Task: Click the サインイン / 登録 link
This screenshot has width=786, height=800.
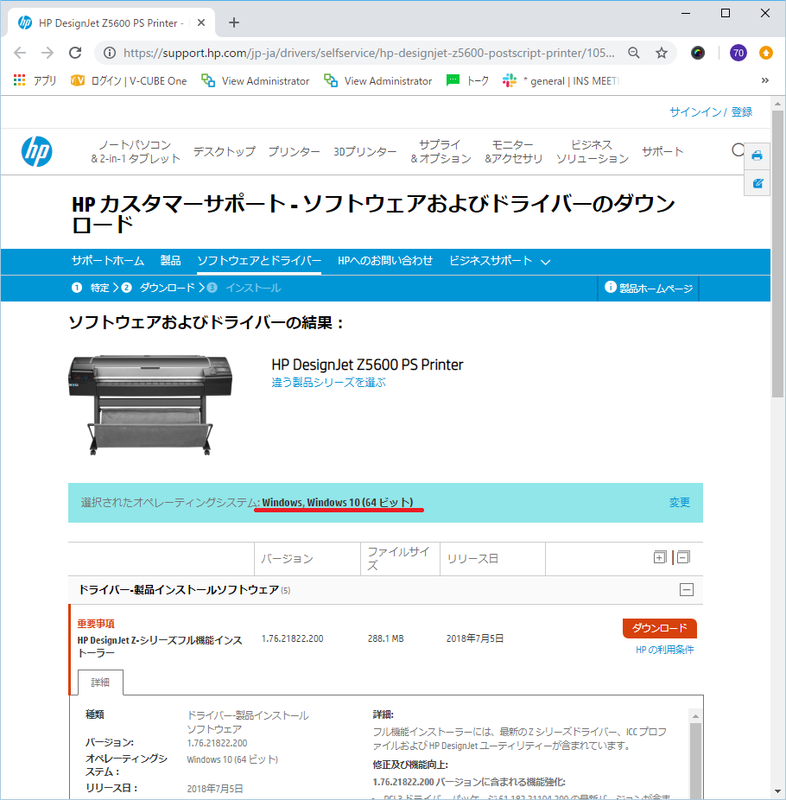Action: point(711,112)
